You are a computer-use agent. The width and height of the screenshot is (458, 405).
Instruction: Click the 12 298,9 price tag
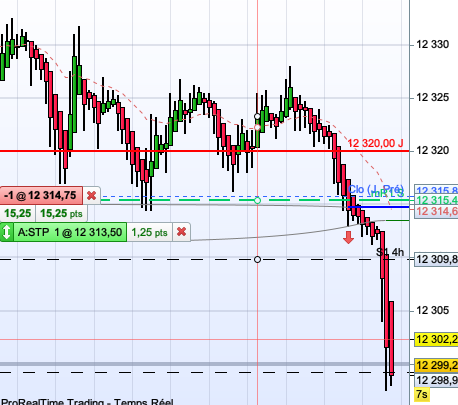[x=436, y=380]
